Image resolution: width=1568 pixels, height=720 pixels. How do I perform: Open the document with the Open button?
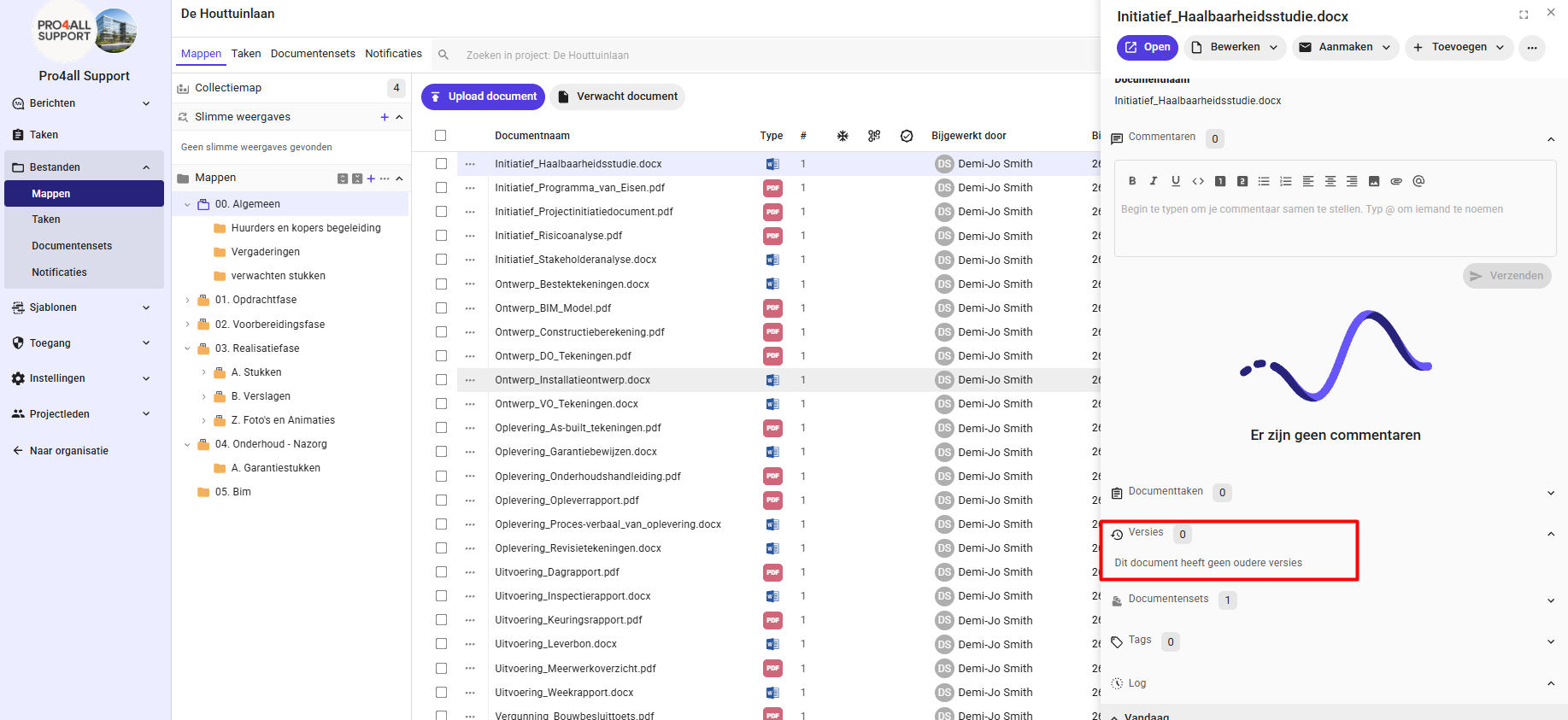coord(1148,48)
